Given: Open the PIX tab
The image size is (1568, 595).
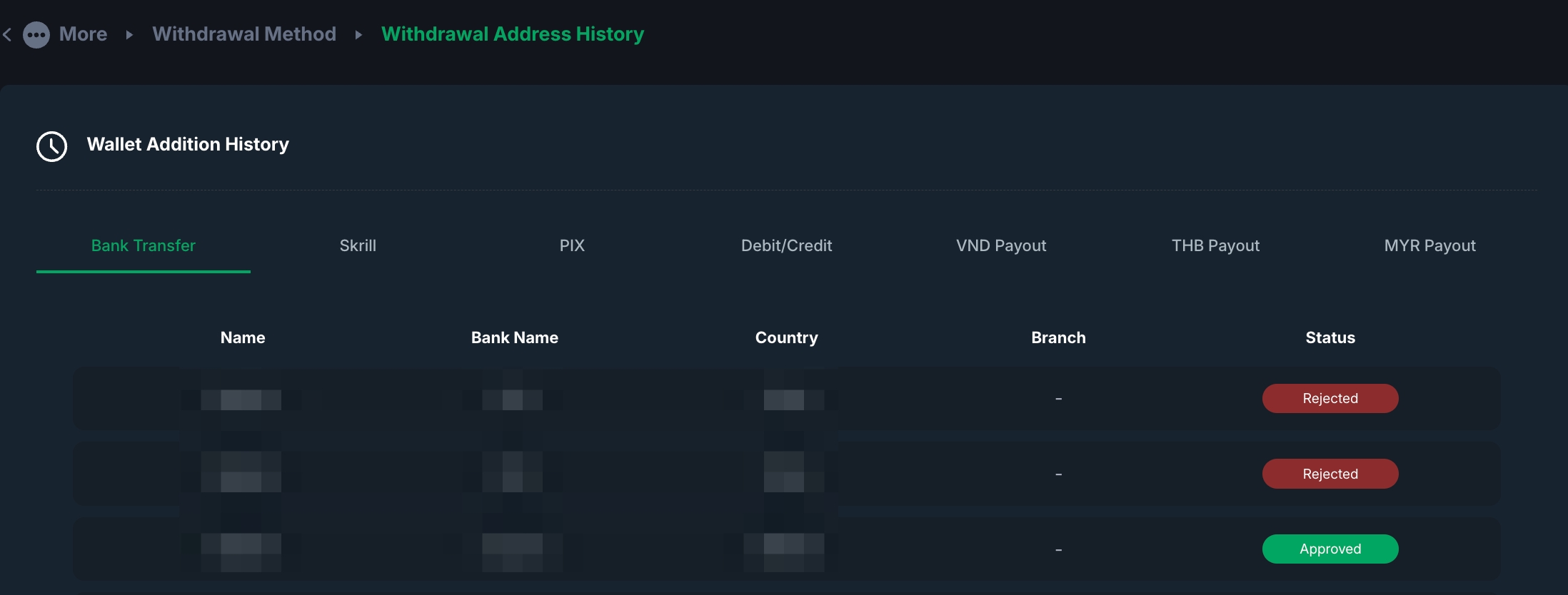Looking at the screenshot, I should click(572, 245).
